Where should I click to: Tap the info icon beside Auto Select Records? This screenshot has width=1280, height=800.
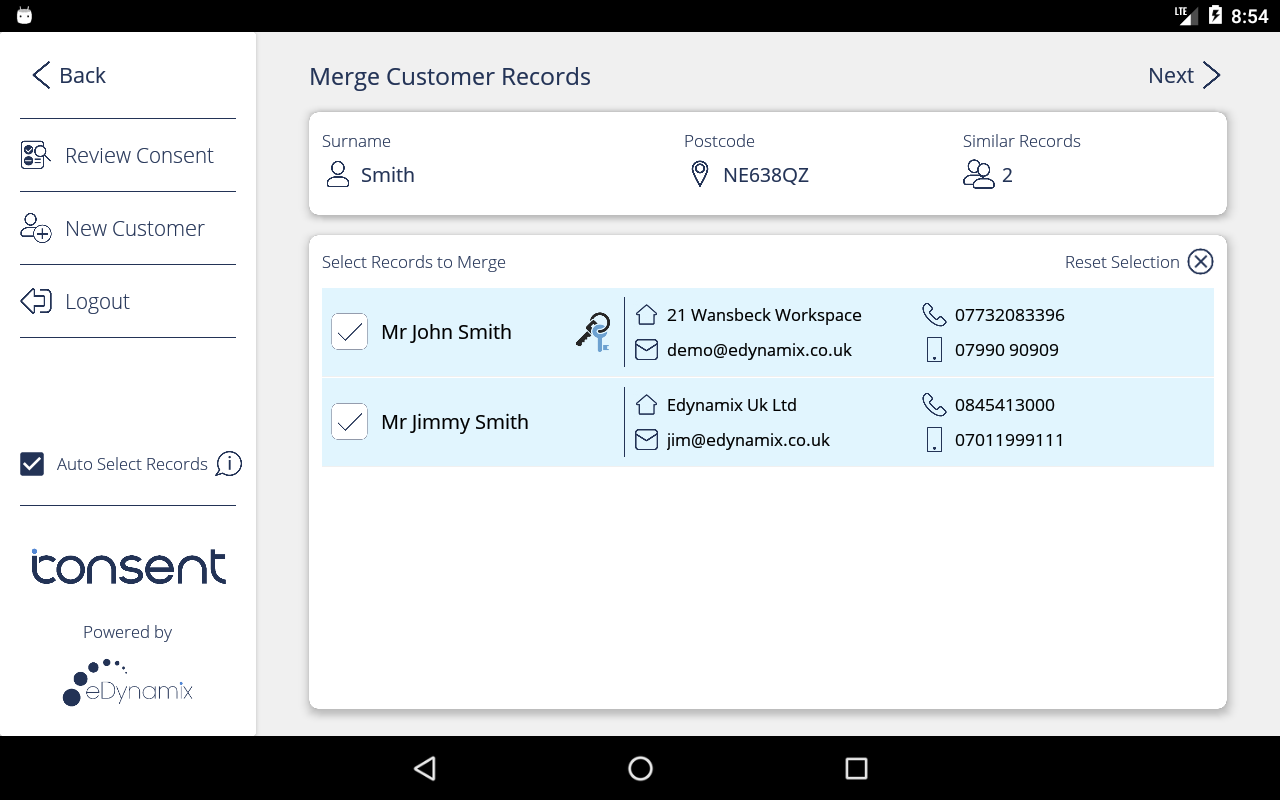[229, 464]
